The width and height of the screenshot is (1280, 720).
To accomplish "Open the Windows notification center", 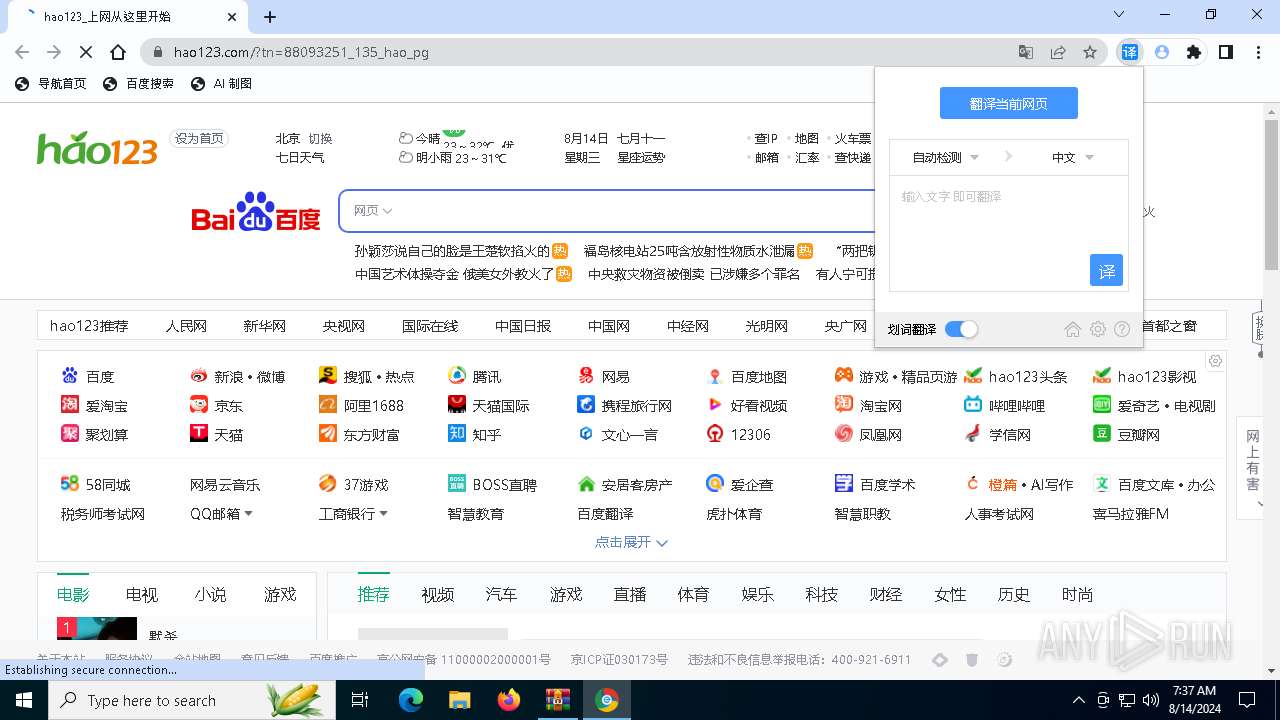I will click(1247, 700).
